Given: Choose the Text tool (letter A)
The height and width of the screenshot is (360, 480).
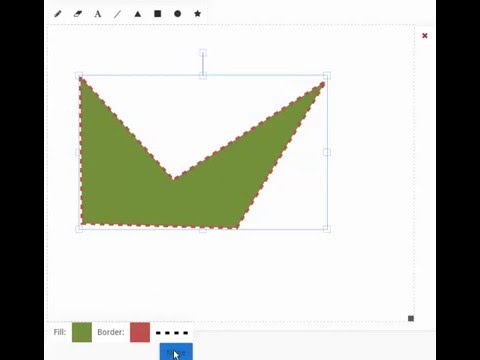Looking at the screenshot, I should [x=98, y=14].
